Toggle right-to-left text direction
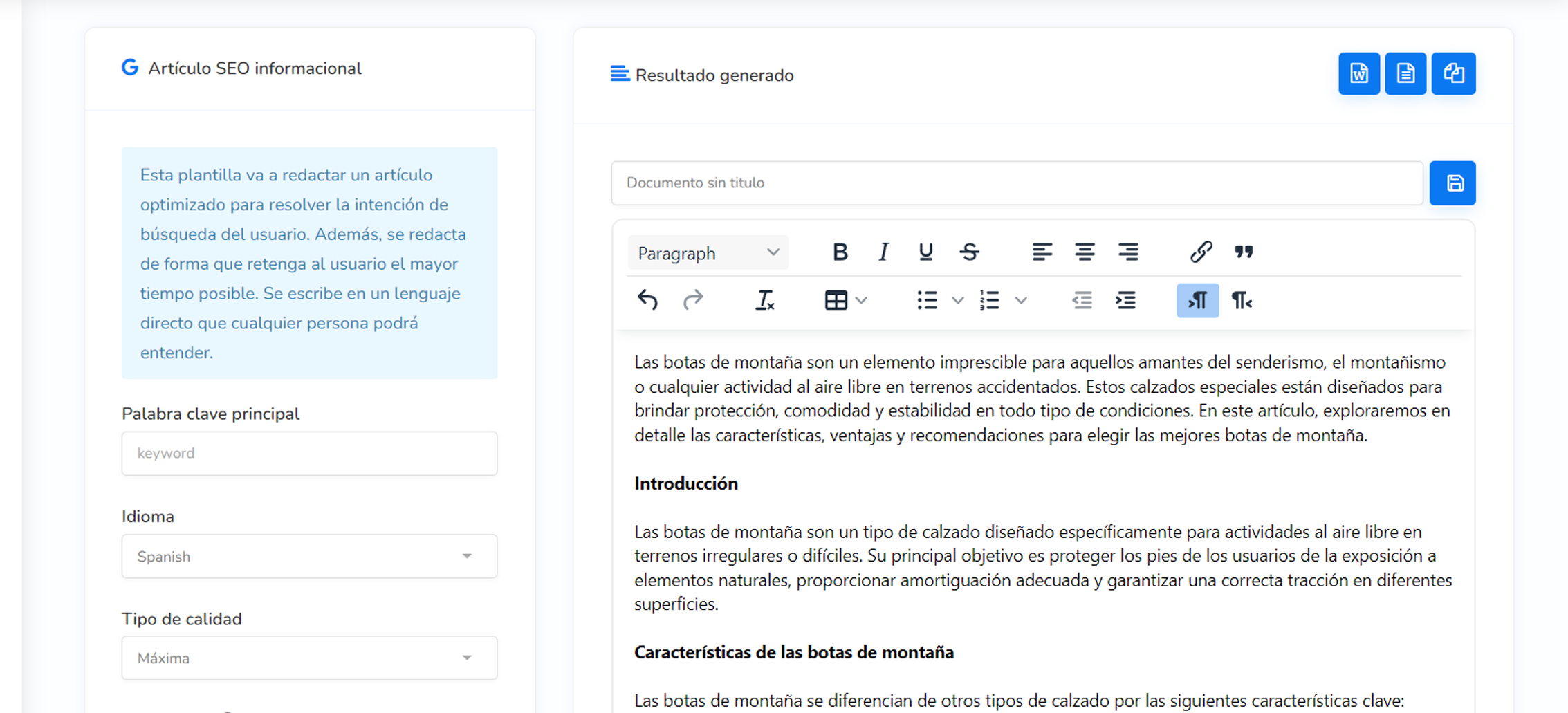The height and width of the screenshot is (713, 1568). [1242, 300]
